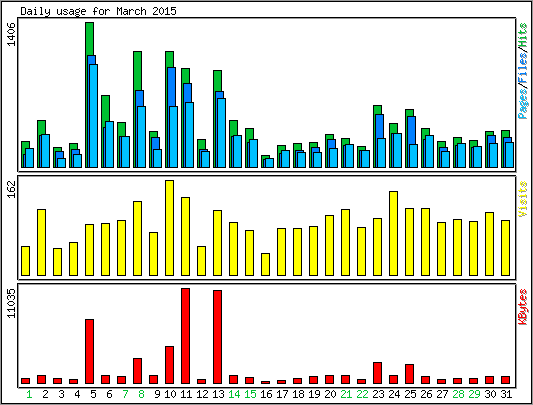Click the 162 Visits axis value

12,189
